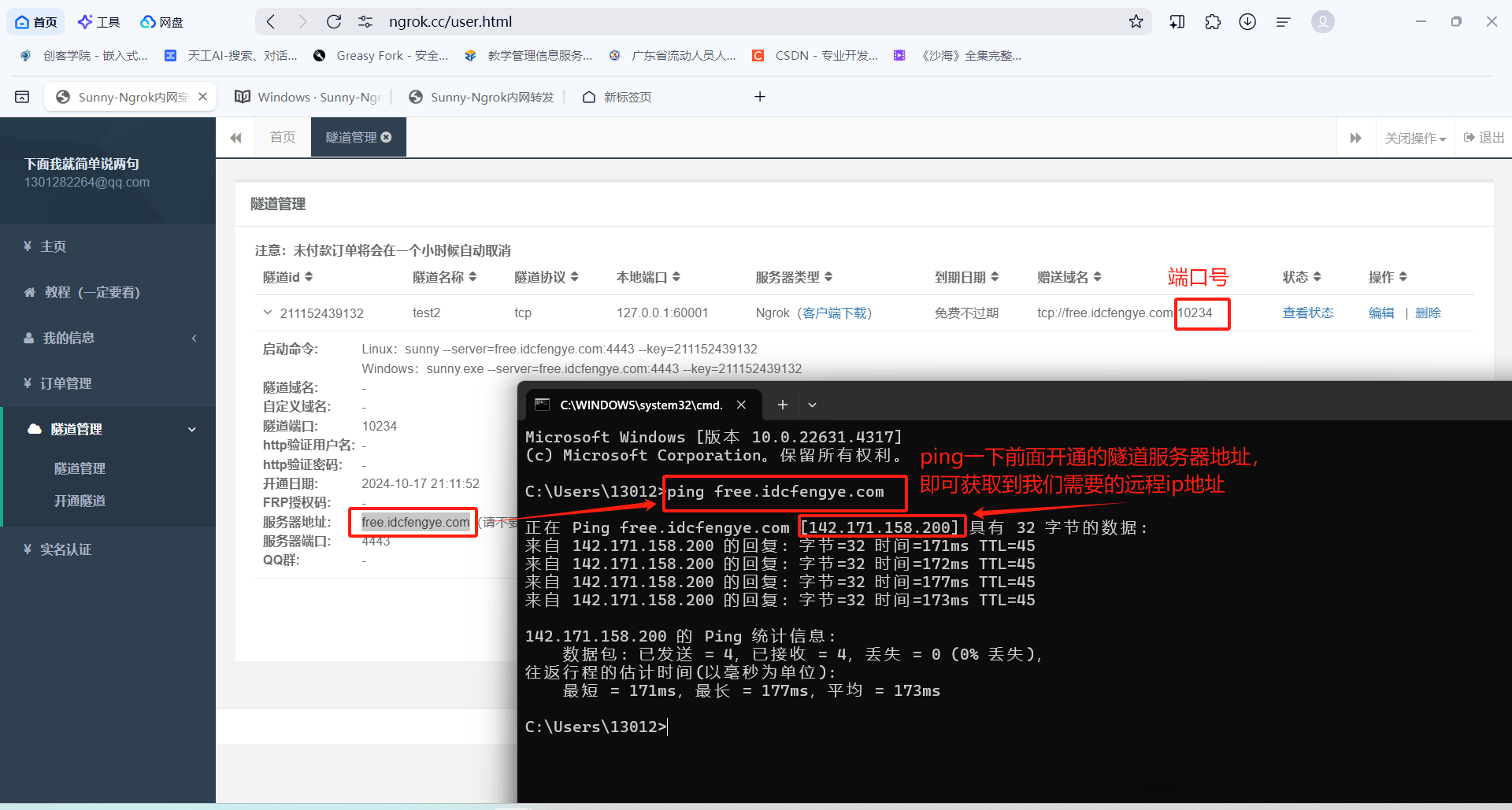1512x810 pixels.
Task: Open 工具 in browser top bar
Action: coord(99,22)
